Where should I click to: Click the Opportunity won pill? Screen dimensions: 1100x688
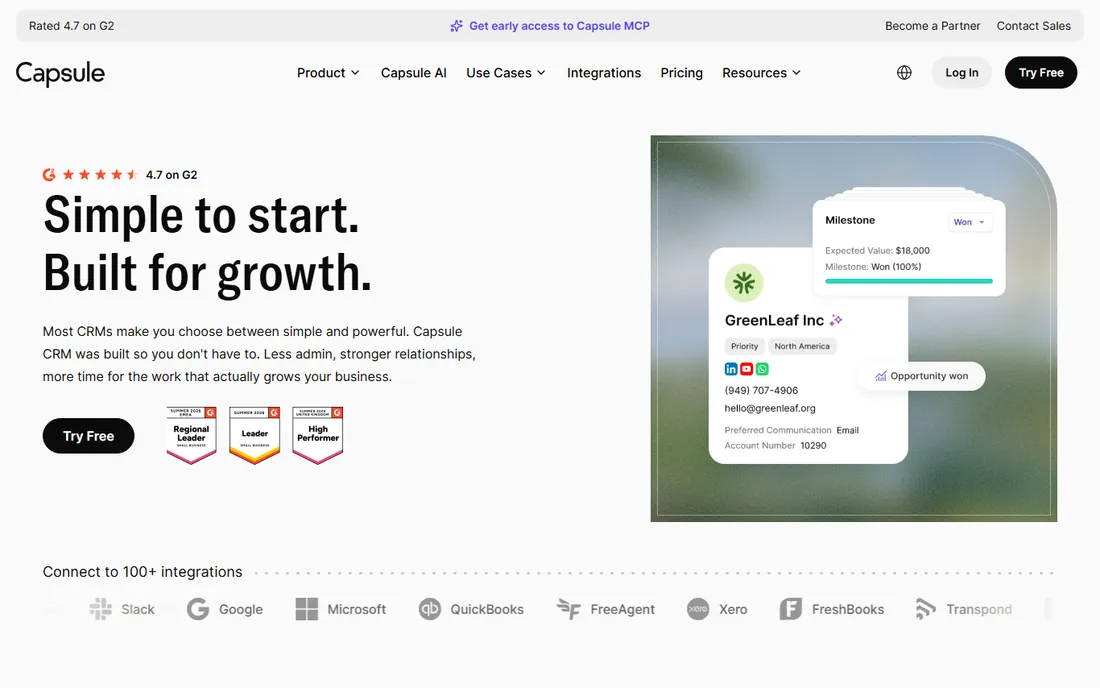[922, 376]
